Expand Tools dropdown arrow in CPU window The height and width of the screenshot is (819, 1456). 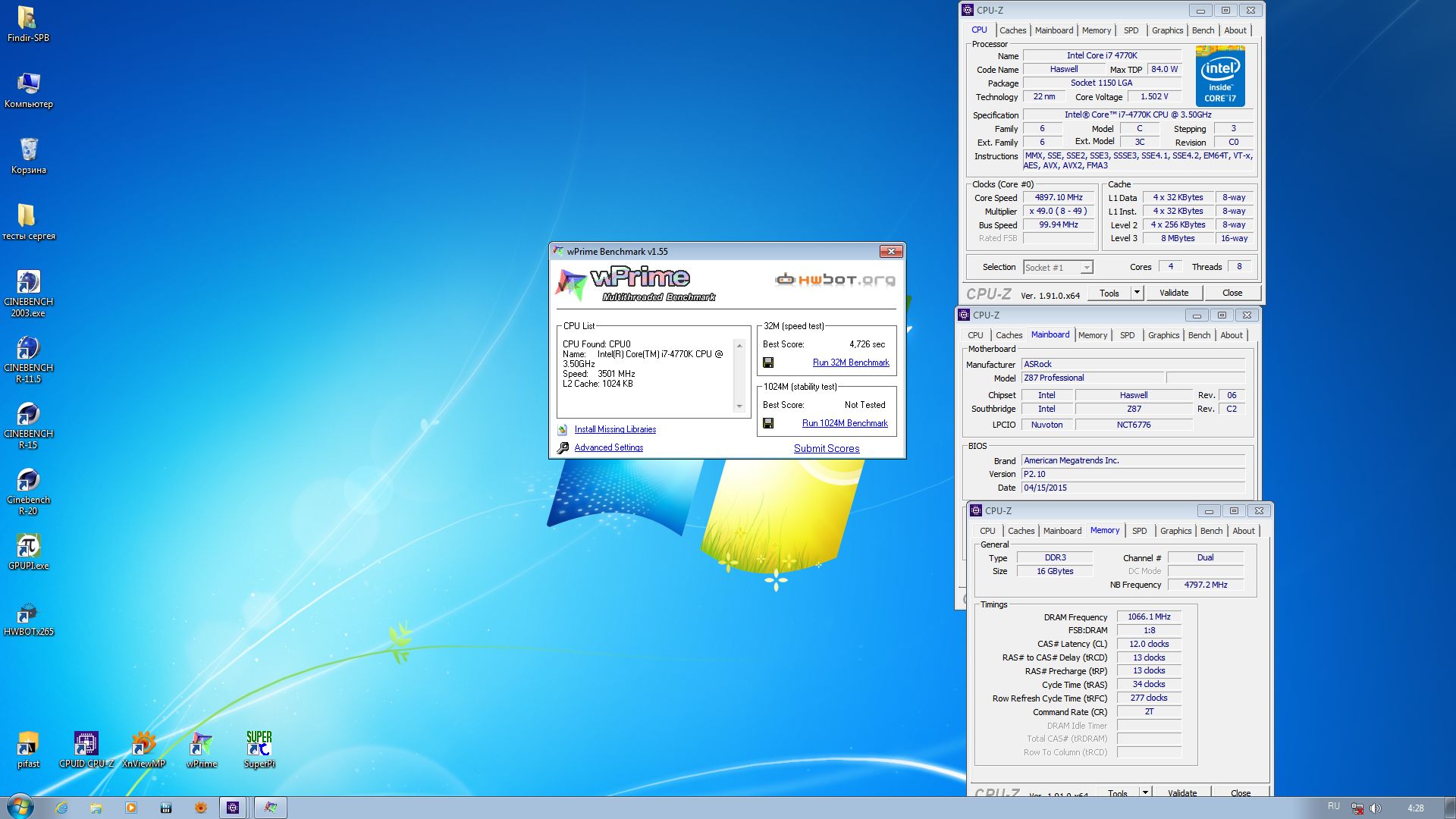click(x=1137, y=293)
